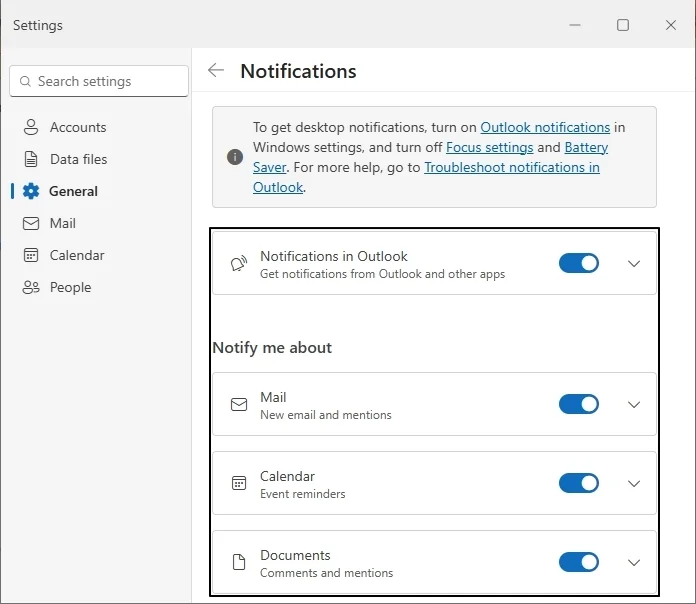This screenshot has height=604, width=696.
Task: Switch off Documents notifications toggle
Action: (579, 562)
